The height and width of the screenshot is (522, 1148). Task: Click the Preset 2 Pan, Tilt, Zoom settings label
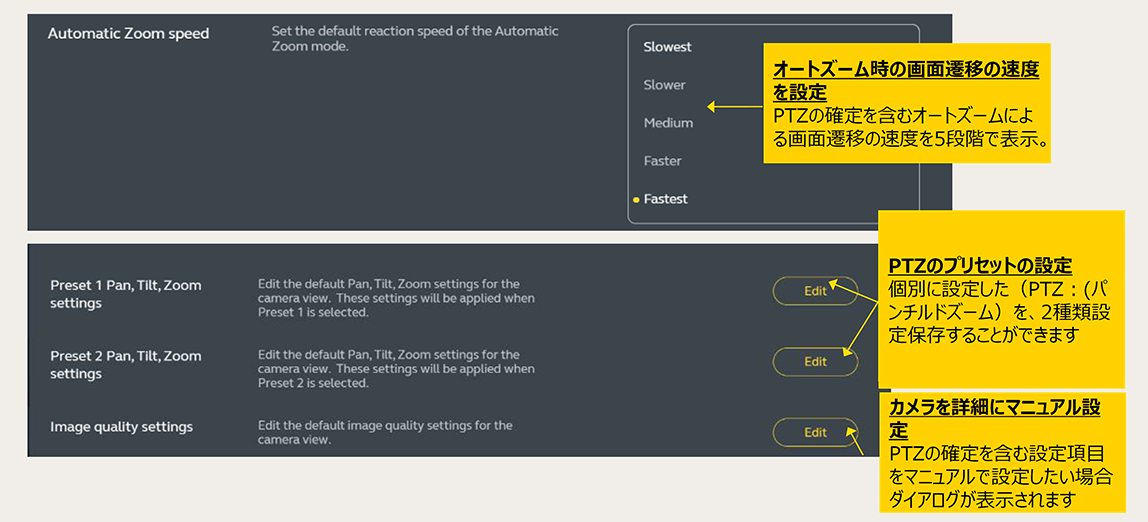point(125,364)
